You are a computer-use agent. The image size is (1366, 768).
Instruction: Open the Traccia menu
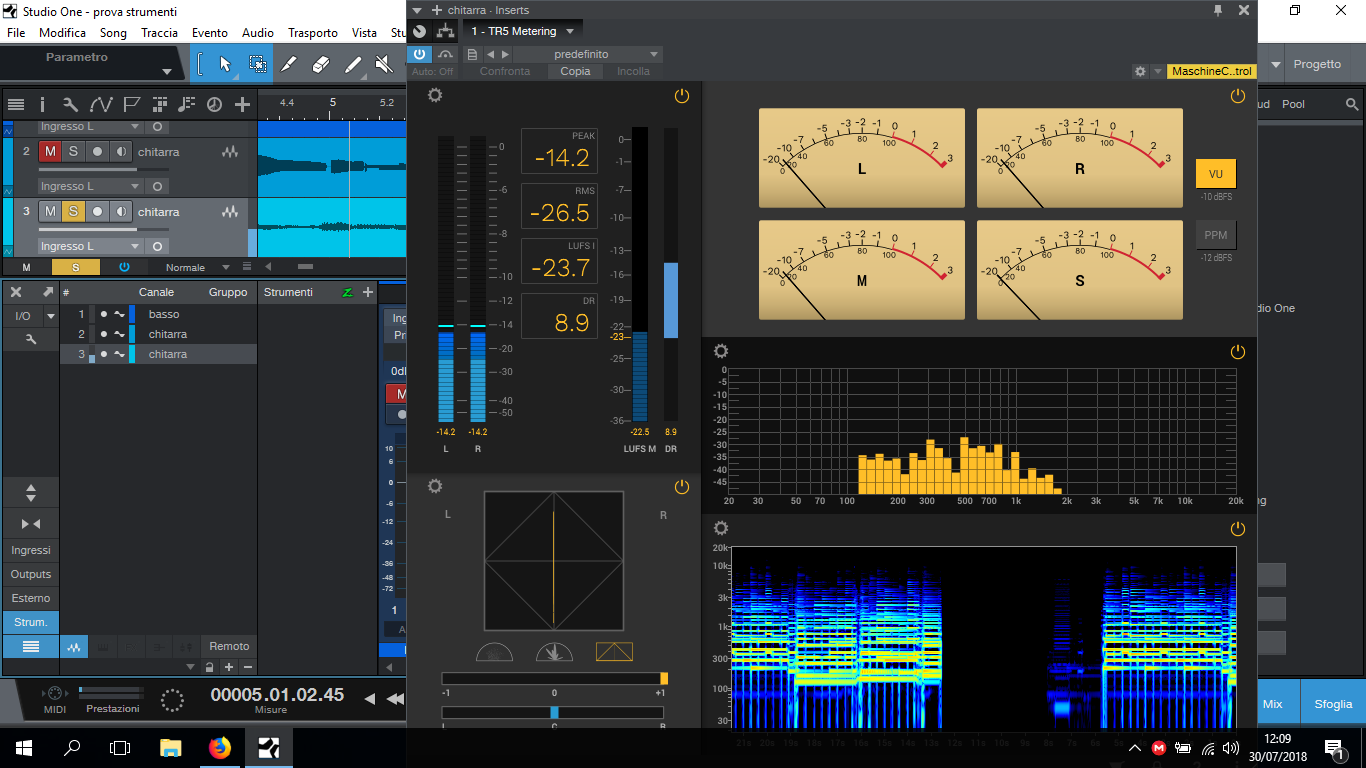coord(159,33)
